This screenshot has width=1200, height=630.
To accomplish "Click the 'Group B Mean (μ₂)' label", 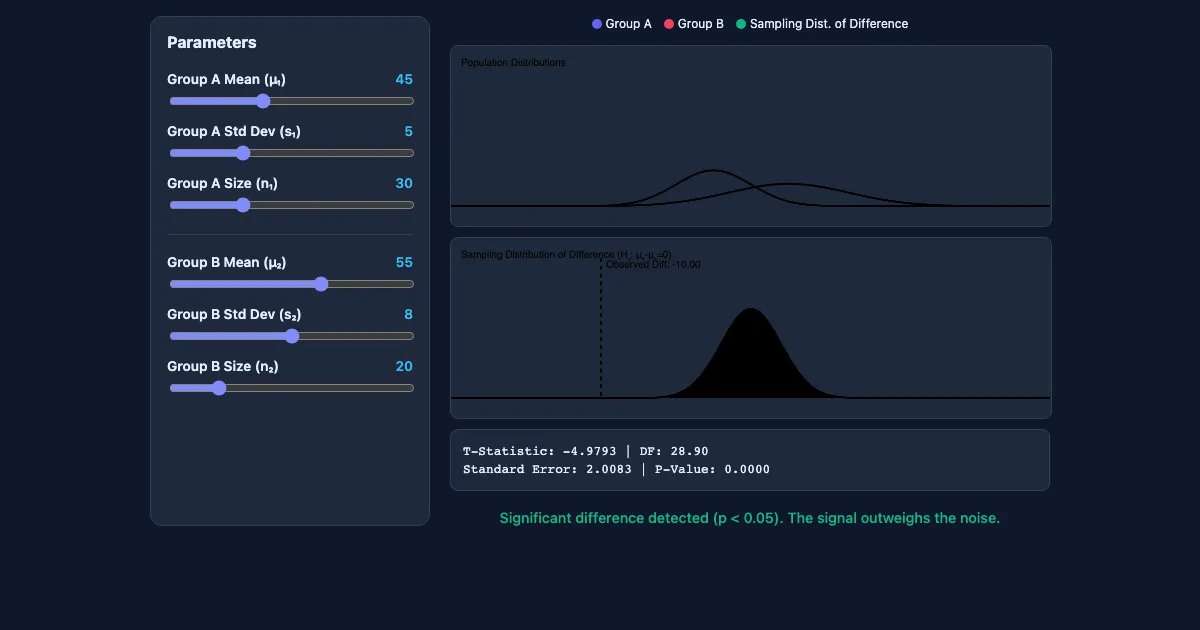I will click(227, 262).
